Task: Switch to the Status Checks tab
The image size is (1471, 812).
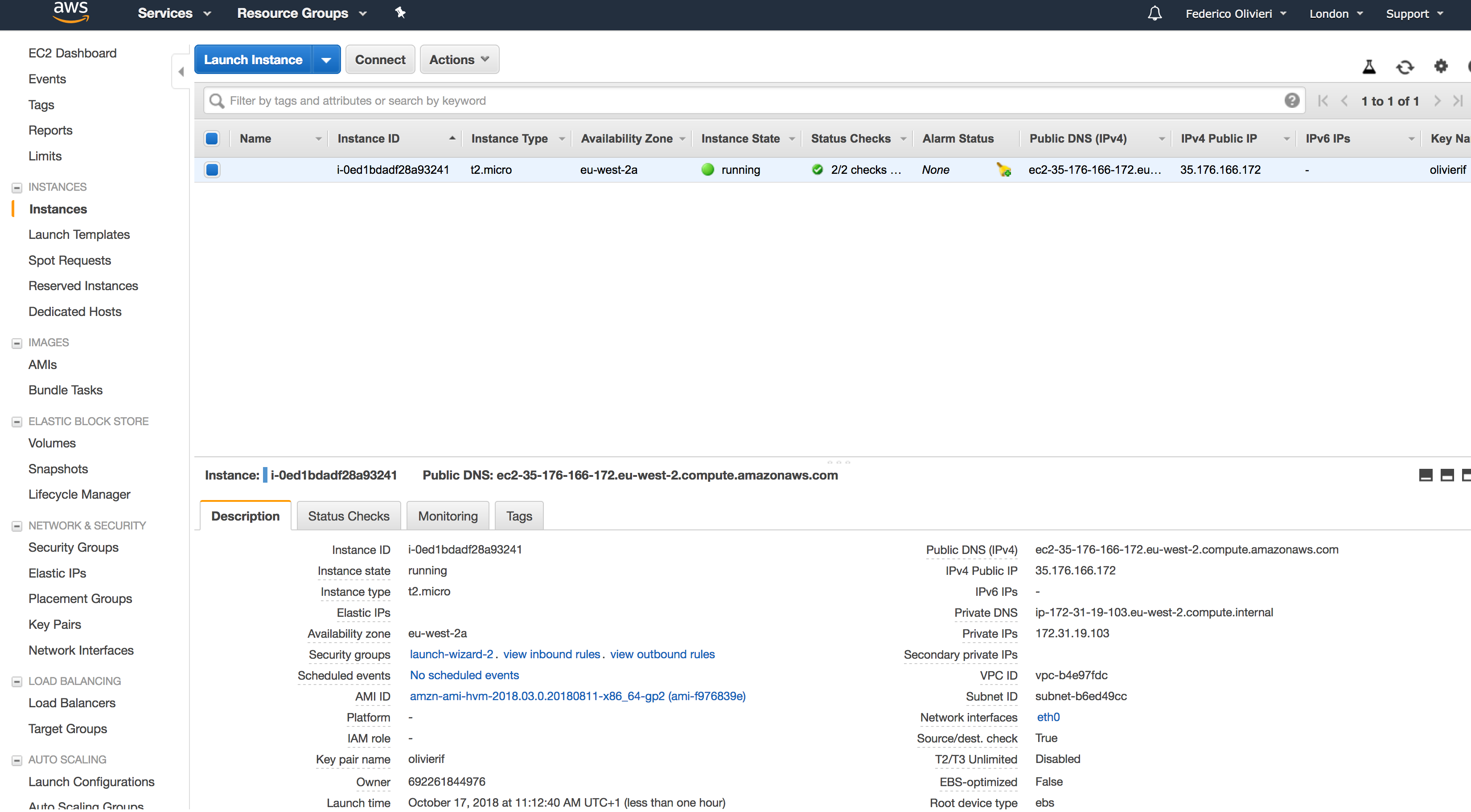Action: [348, 516]
